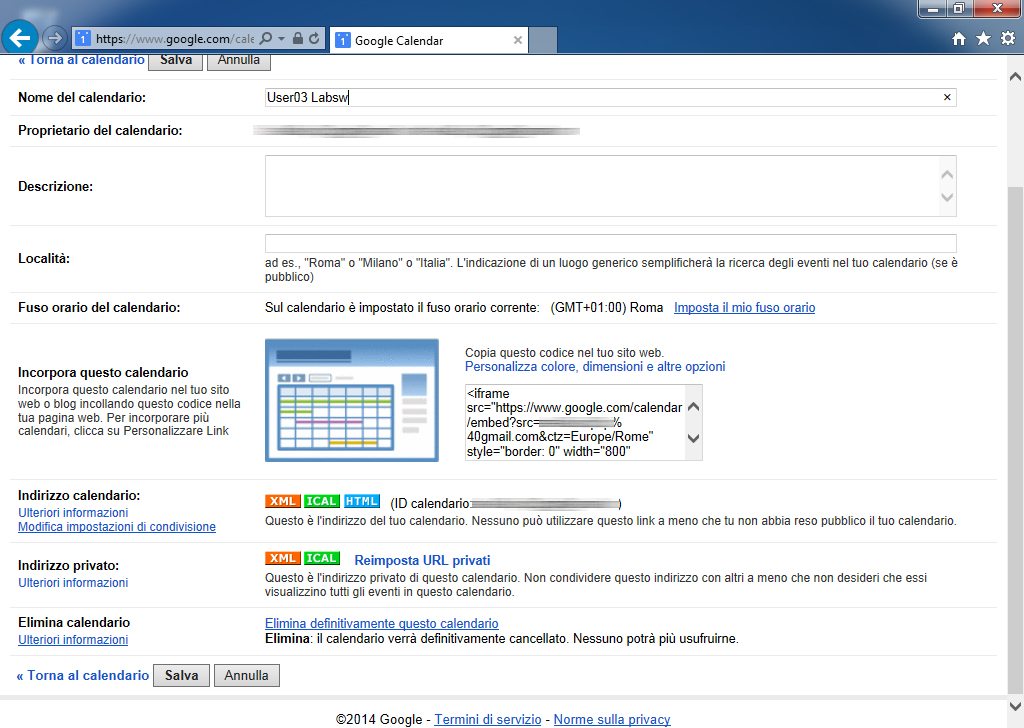This screenshot has height=728, width=1024.
Task: Open browser favorites star icon
Action: point(983,39)
